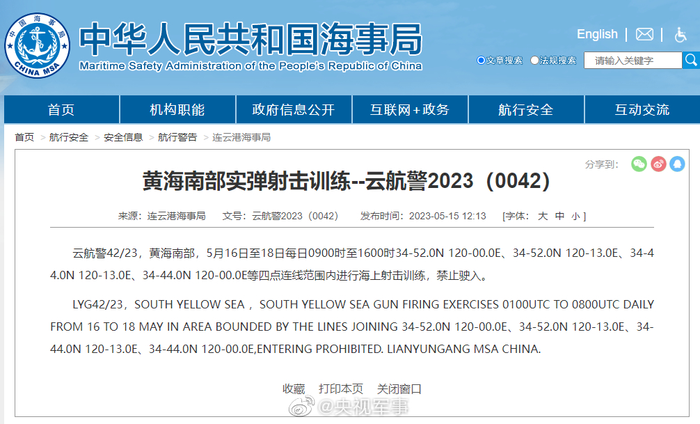This screenshot has height=424, width=700.
Task: Open the 机构职能 navigation tab
Action: 177,109
